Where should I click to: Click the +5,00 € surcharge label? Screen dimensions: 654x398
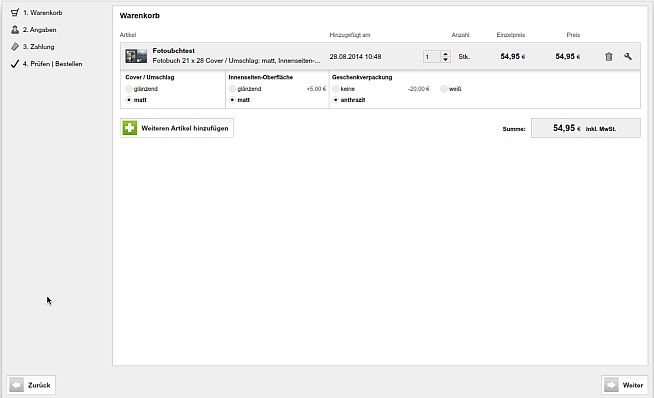pyautogui.click(x=316, y=89)
